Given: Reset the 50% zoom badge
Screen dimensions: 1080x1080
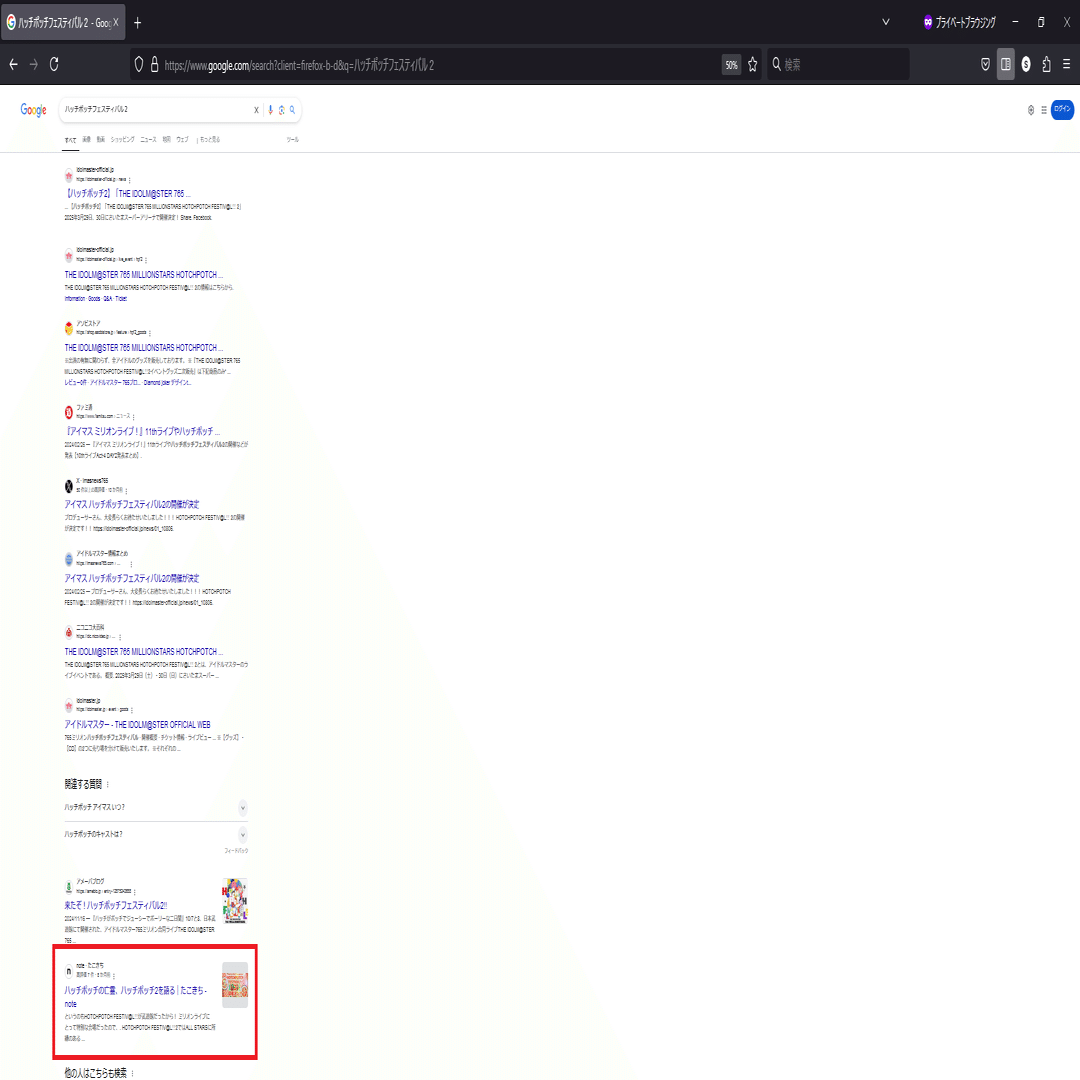Looking at the screenshot, I should tap(731, 65).
